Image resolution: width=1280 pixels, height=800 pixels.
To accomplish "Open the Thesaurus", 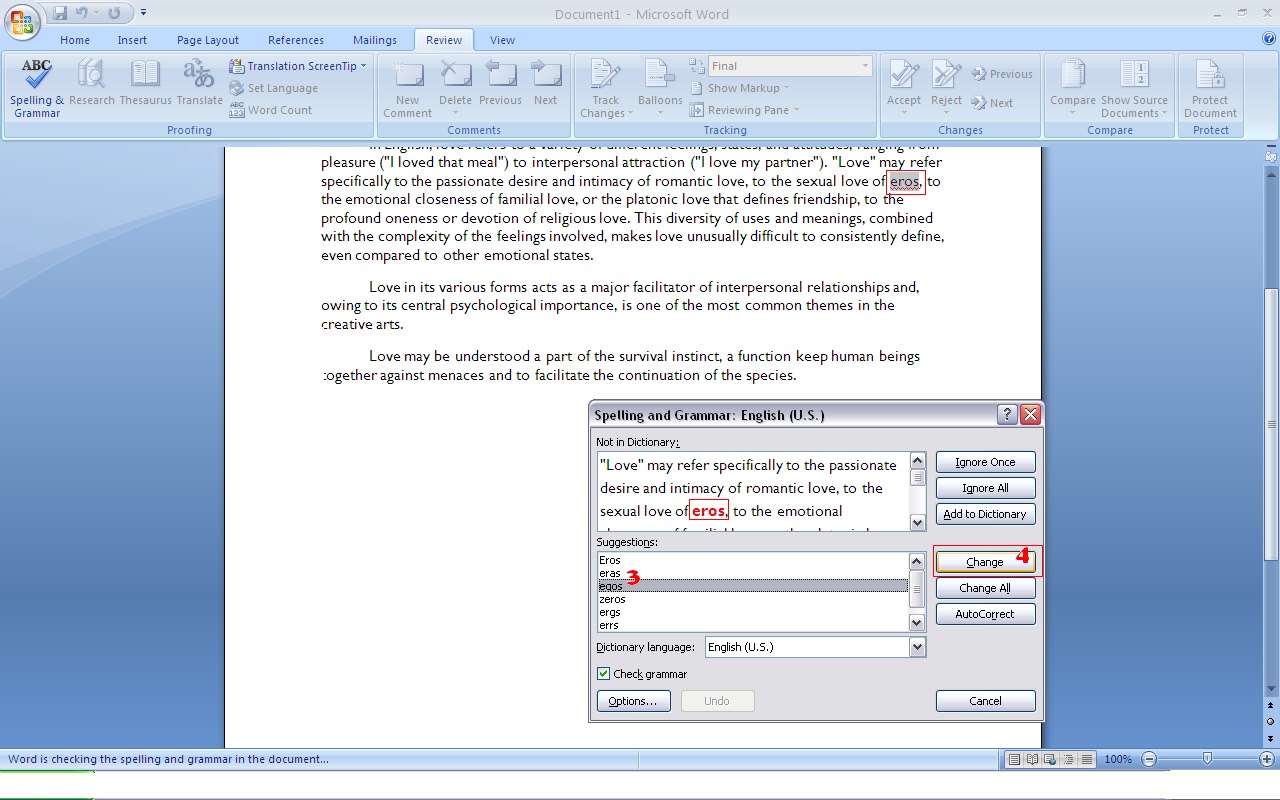I will [145, 87].
